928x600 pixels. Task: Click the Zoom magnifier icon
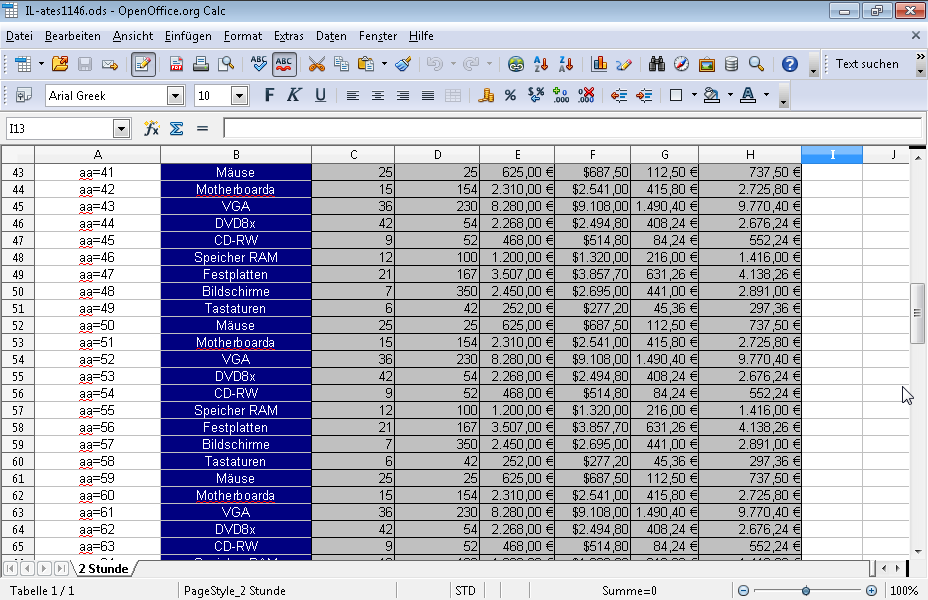click(756, 64)
